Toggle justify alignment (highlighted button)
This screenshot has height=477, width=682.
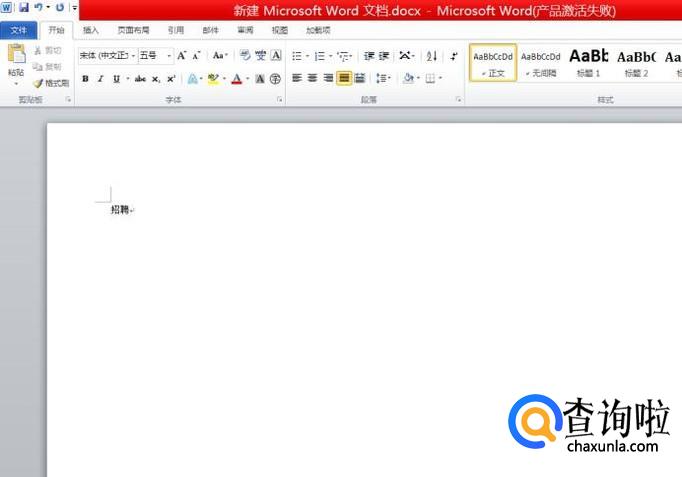(x=344, y=78)
